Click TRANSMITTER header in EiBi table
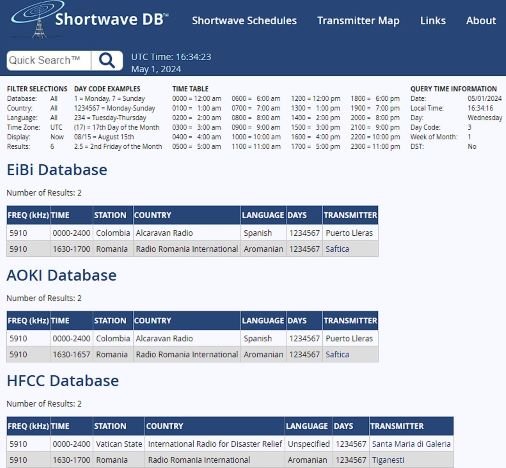 click(x=350, y=215)
